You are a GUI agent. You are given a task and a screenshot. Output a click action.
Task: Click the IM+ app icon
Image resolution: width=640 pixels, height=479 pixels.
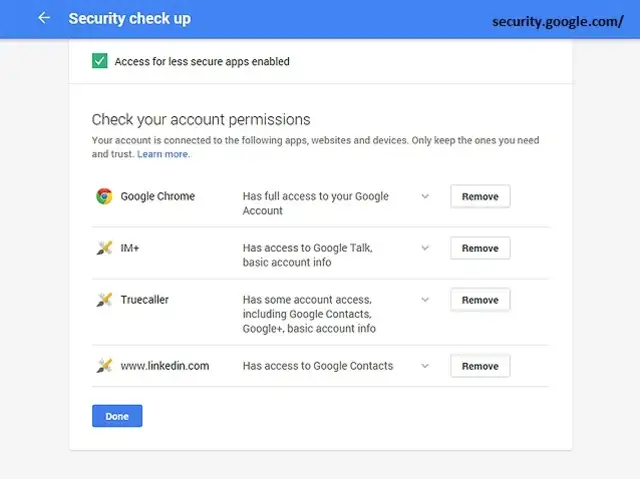pos(104,248)
